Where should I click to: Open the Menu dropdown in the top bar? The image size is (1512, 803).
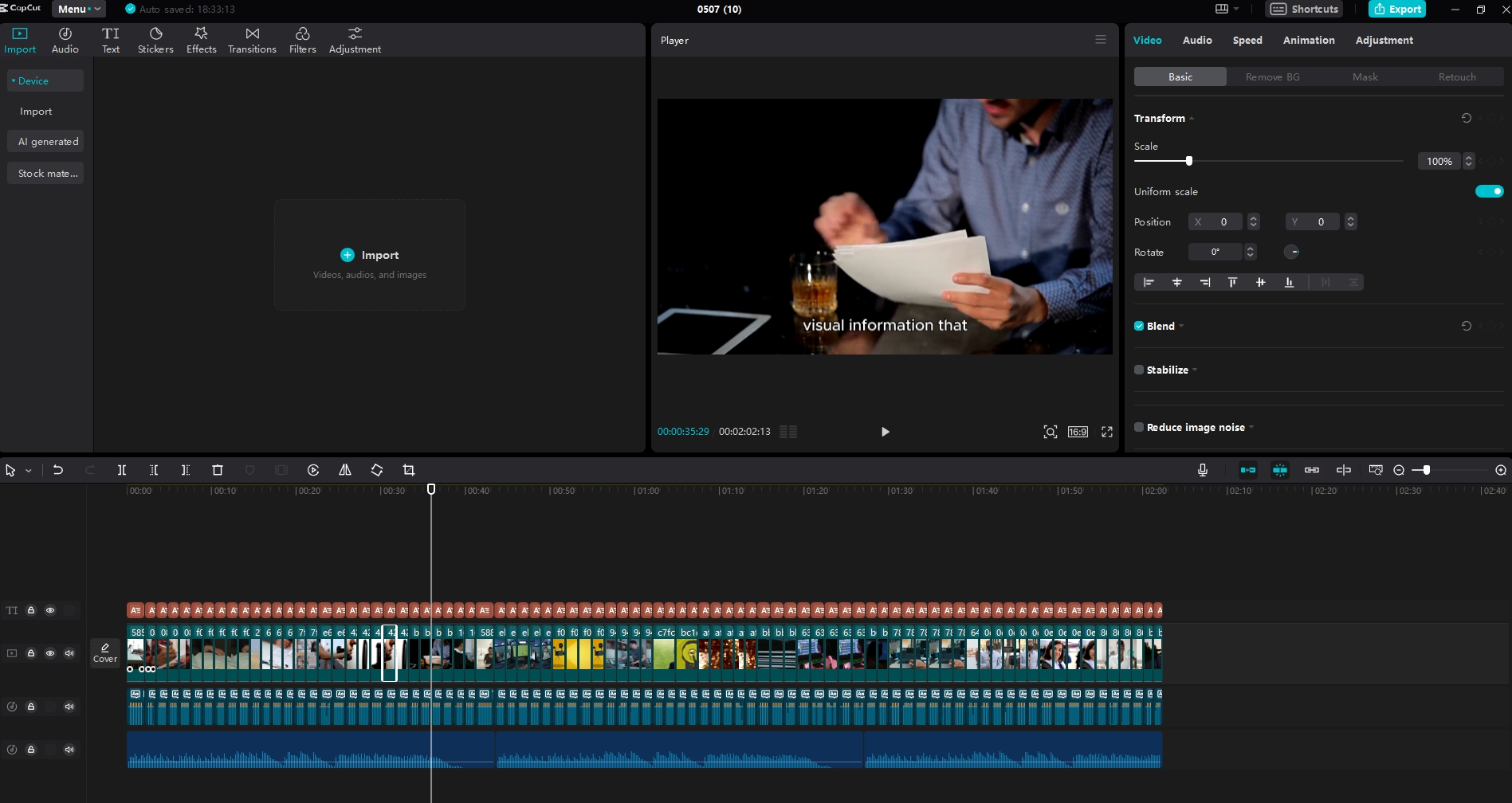(x=77, y=9)
